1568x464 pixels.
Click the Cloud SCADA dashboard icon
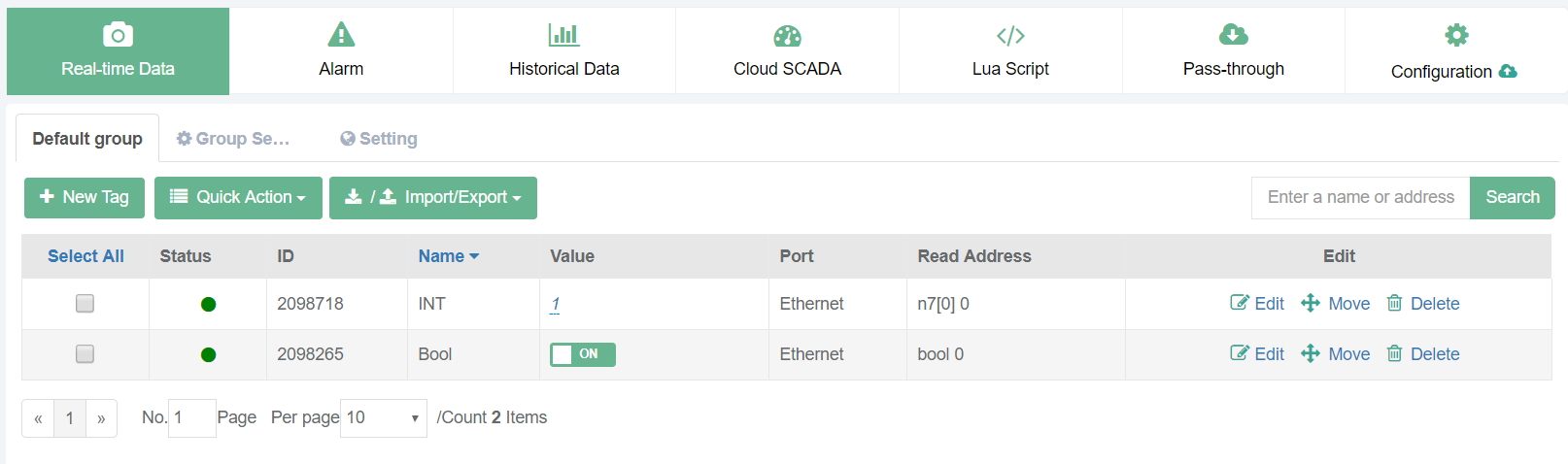coord(787,36)
